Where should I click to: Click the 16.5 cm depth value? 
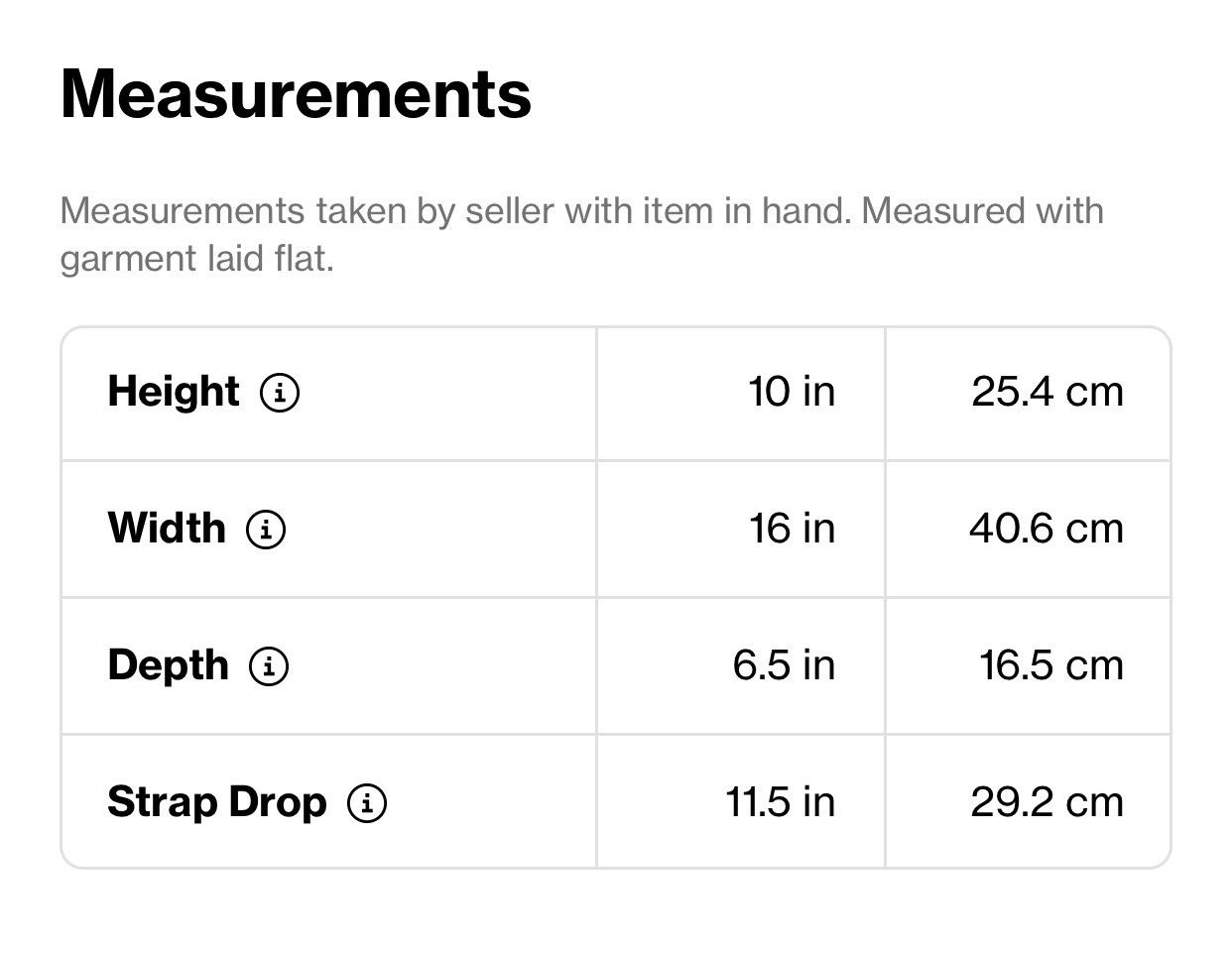(1051, 664)
